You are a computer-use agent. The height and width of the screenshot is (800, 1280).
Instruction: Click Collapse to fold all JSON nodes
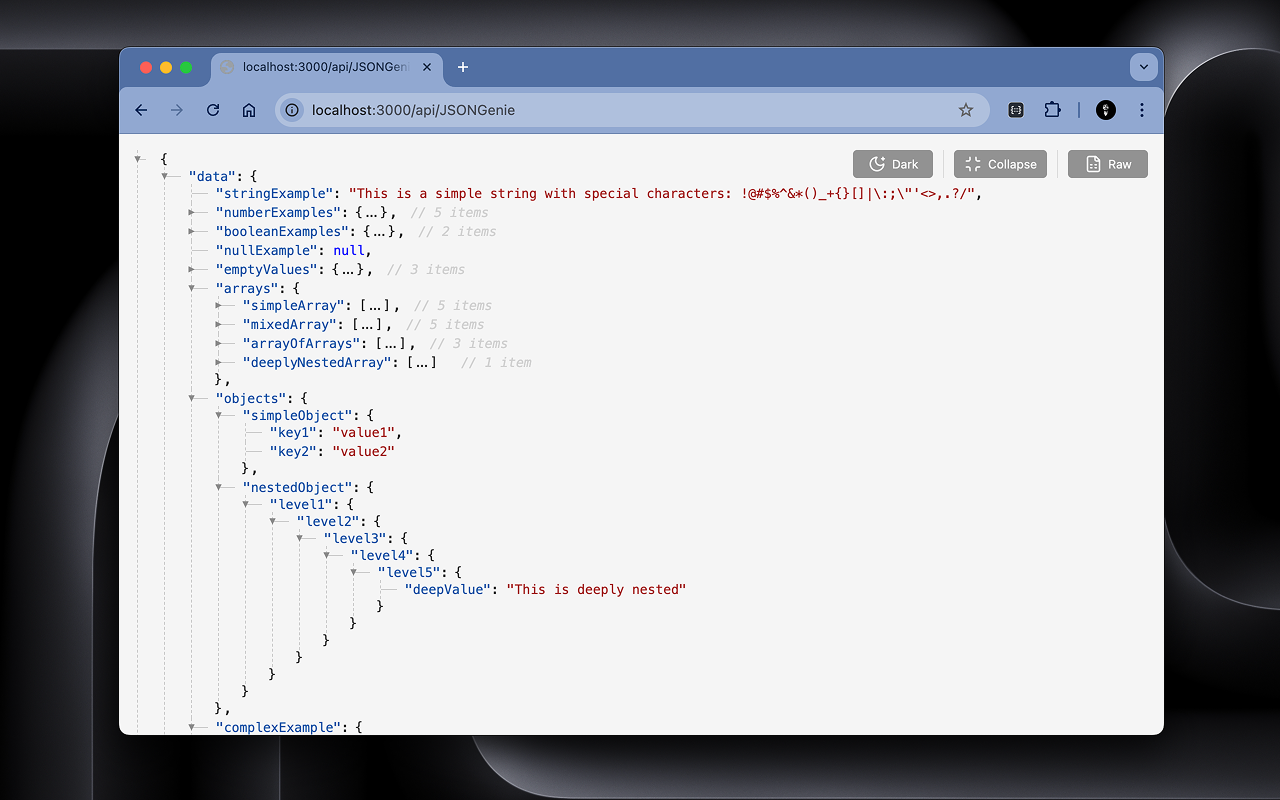point(1000,163)
